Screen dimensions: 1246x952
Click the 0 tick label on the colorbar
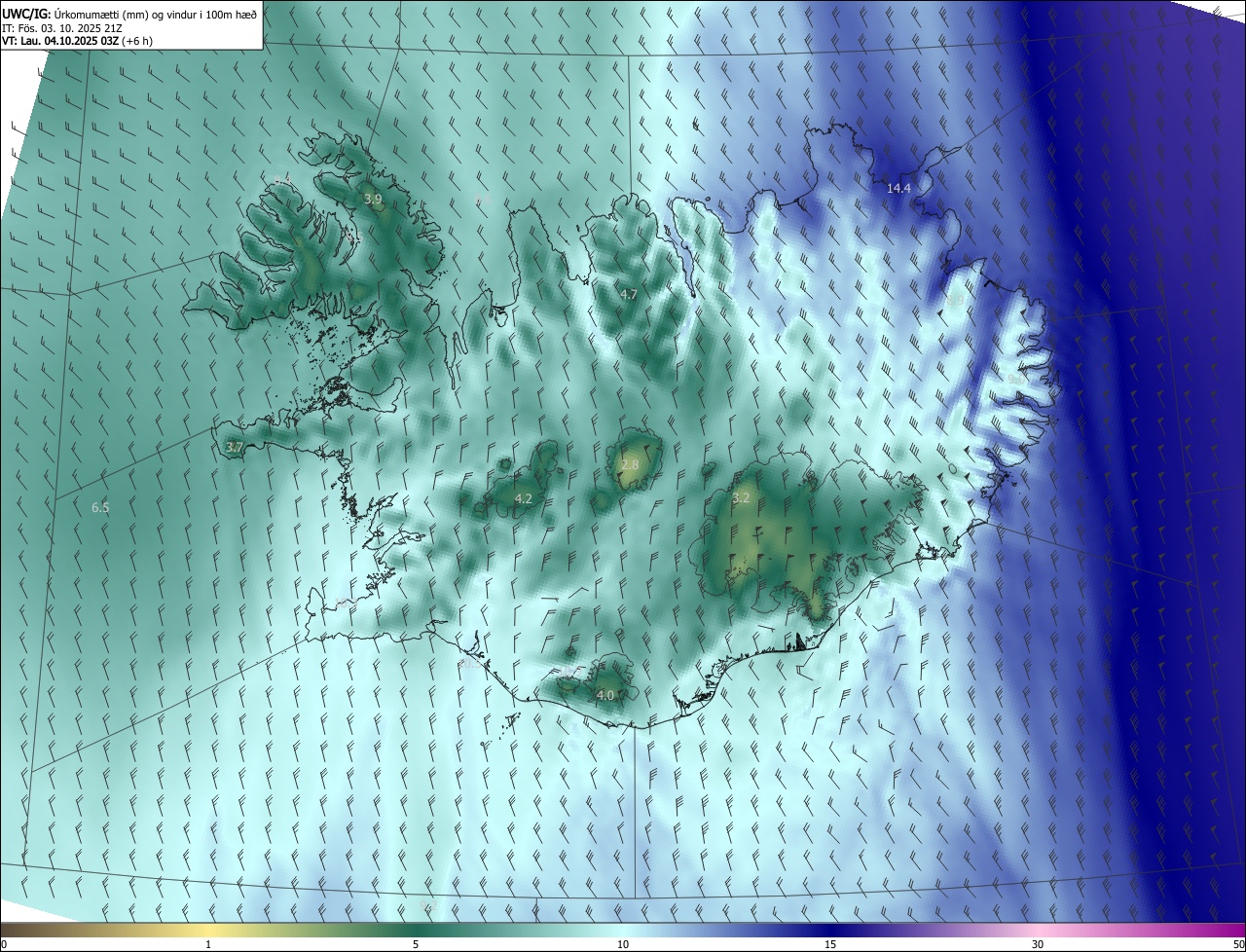click(4, 944)
